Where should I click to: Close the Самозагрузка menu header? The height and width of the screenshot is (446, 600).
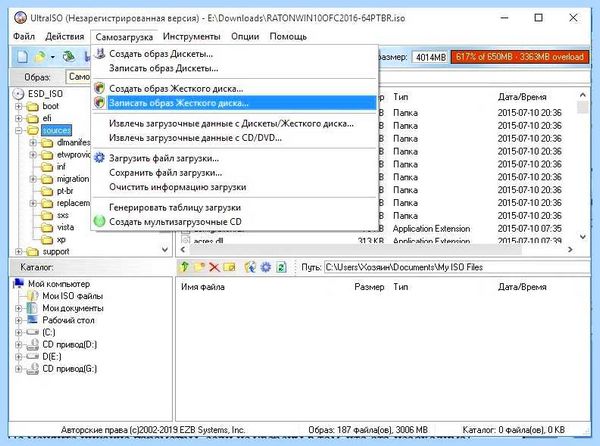[124, 37]
